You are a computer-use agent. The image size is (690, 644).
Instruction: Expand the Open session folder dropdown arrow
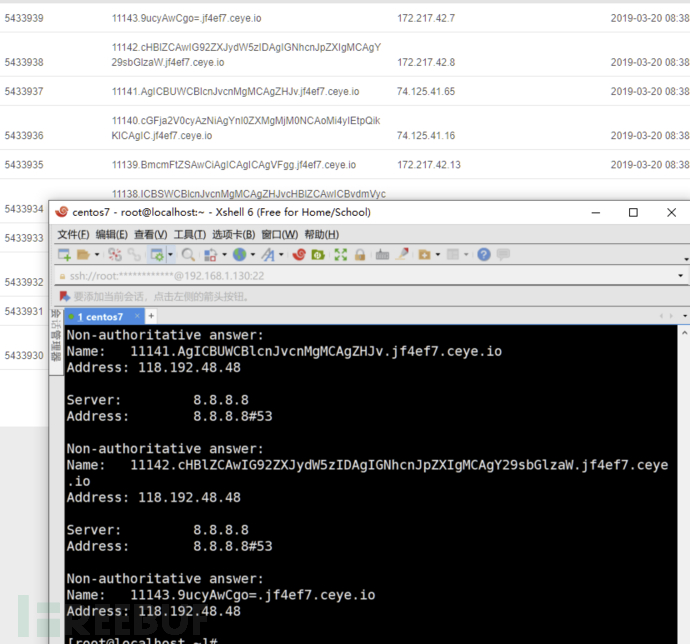[97, 254]
